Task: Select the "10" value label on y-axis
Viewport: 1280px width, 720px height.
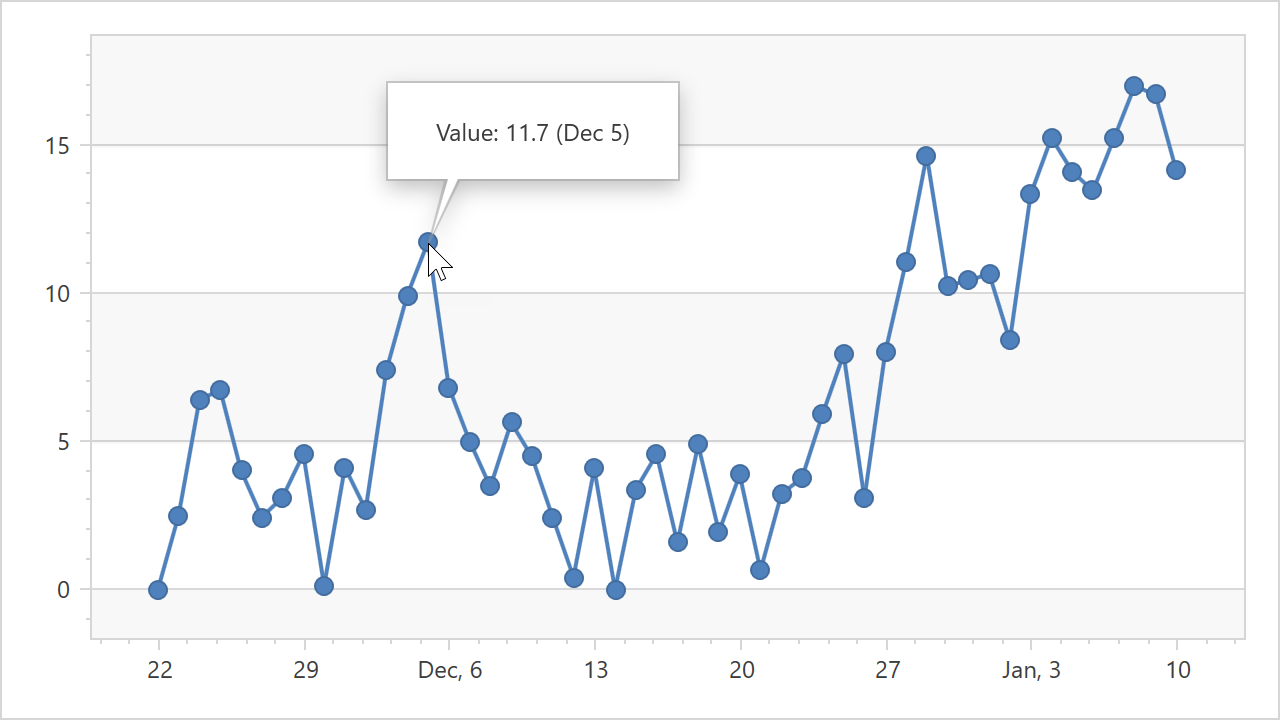Action: pyautogui.click(x=58, y=294)
